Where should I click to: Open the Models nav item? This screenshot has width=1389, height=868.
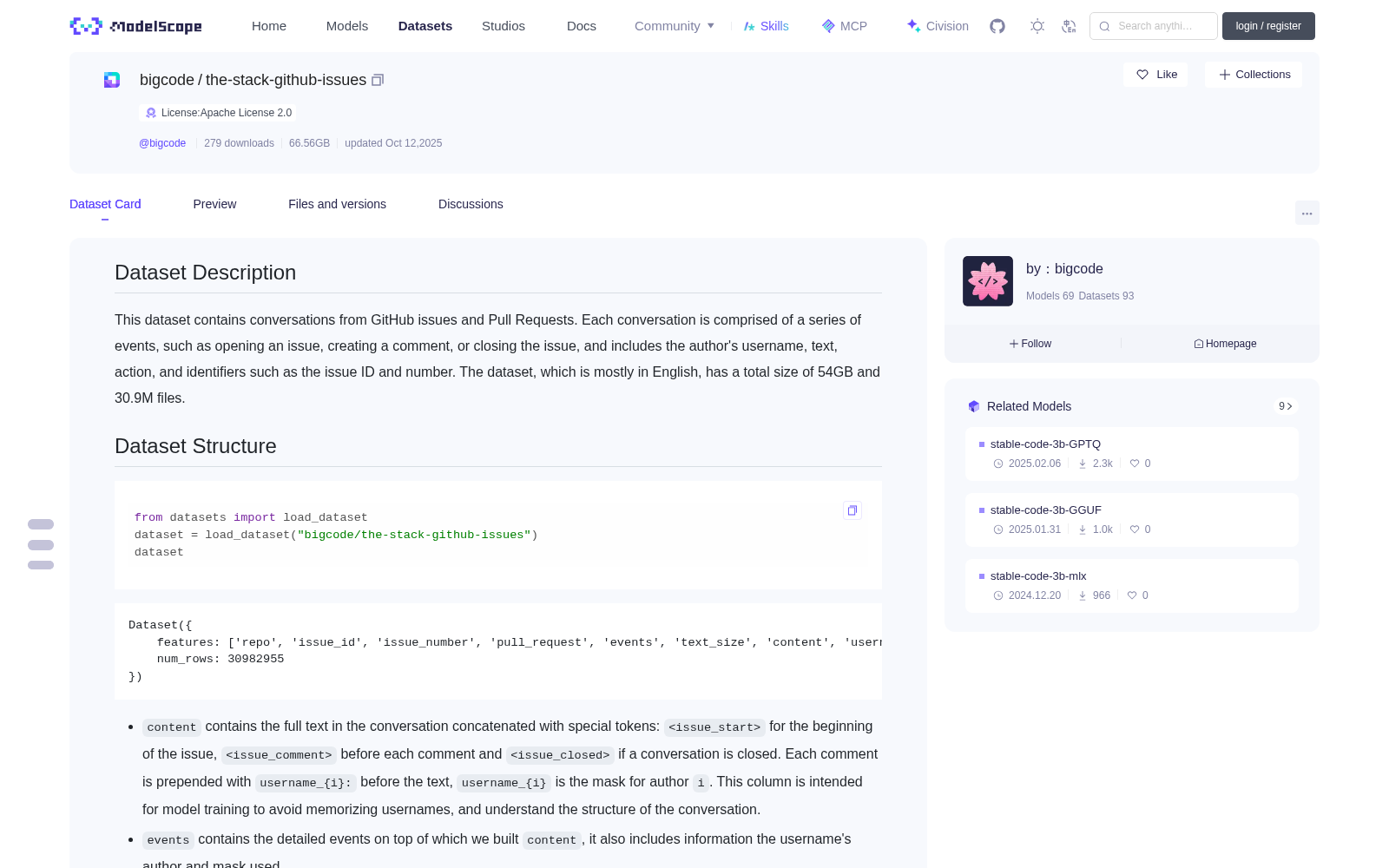click(347, 26)
